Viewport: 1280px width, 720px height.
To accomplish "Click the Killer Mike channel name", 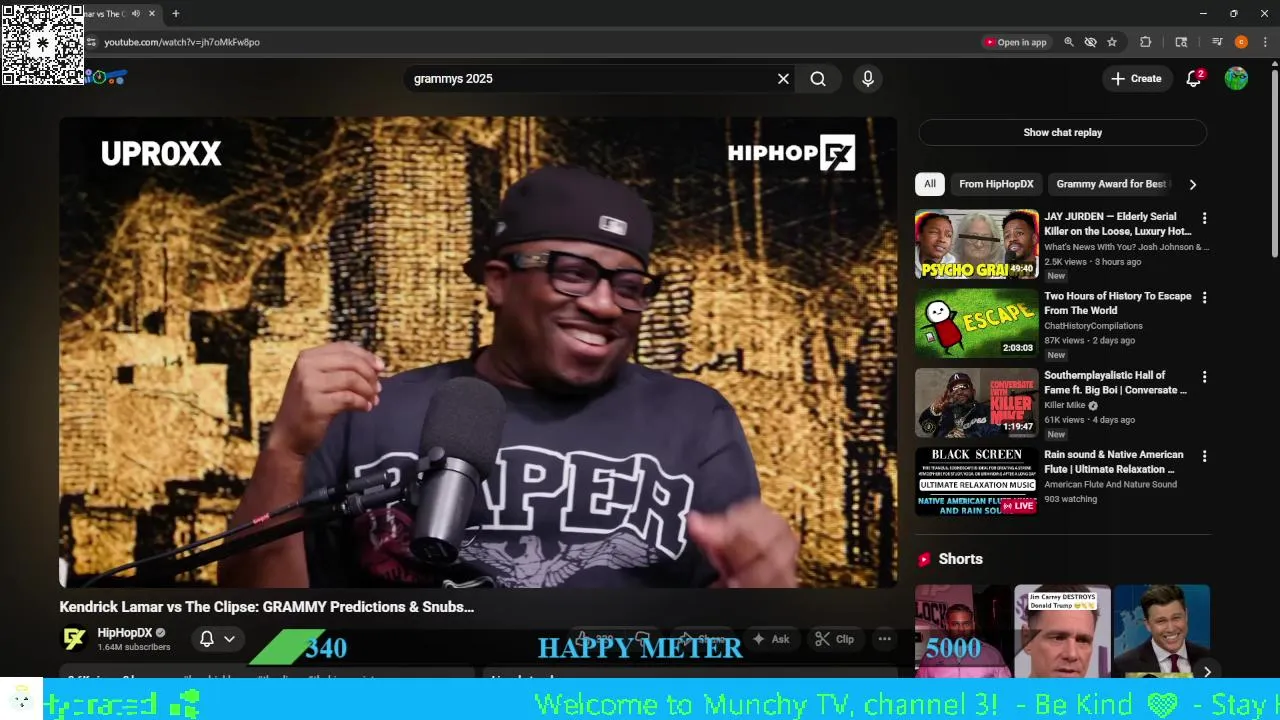I will click(x=1065, y=405).
